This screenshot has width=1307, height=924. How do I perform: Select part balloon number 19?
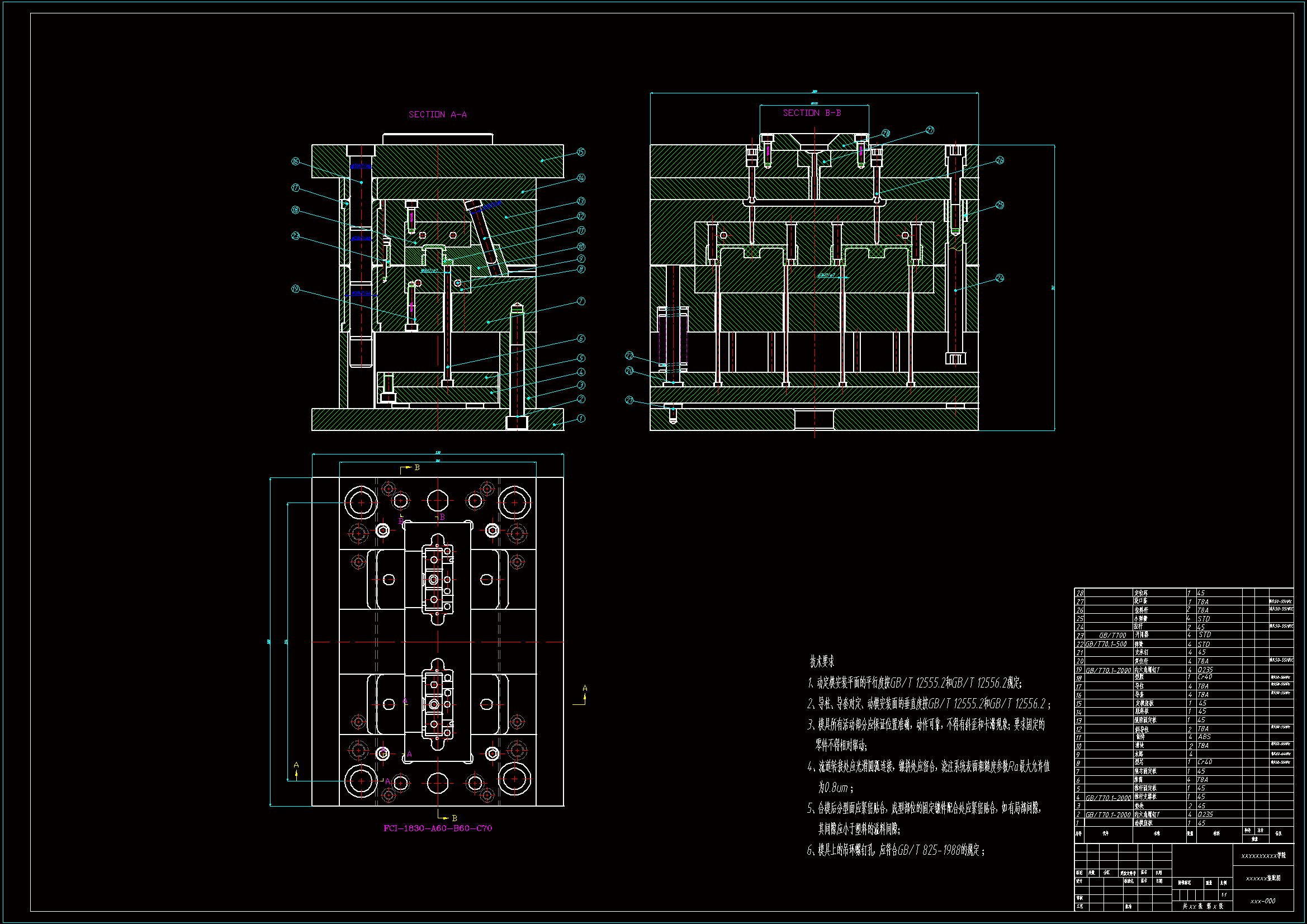295,289
